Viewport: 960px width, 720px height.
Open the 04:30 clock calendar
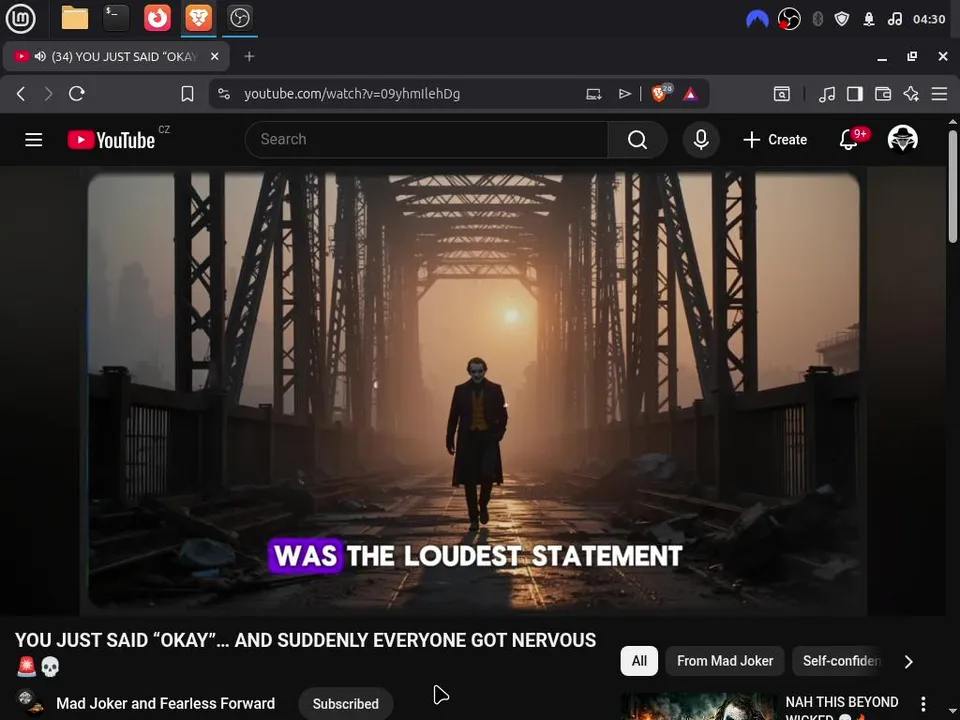(929, 19)
